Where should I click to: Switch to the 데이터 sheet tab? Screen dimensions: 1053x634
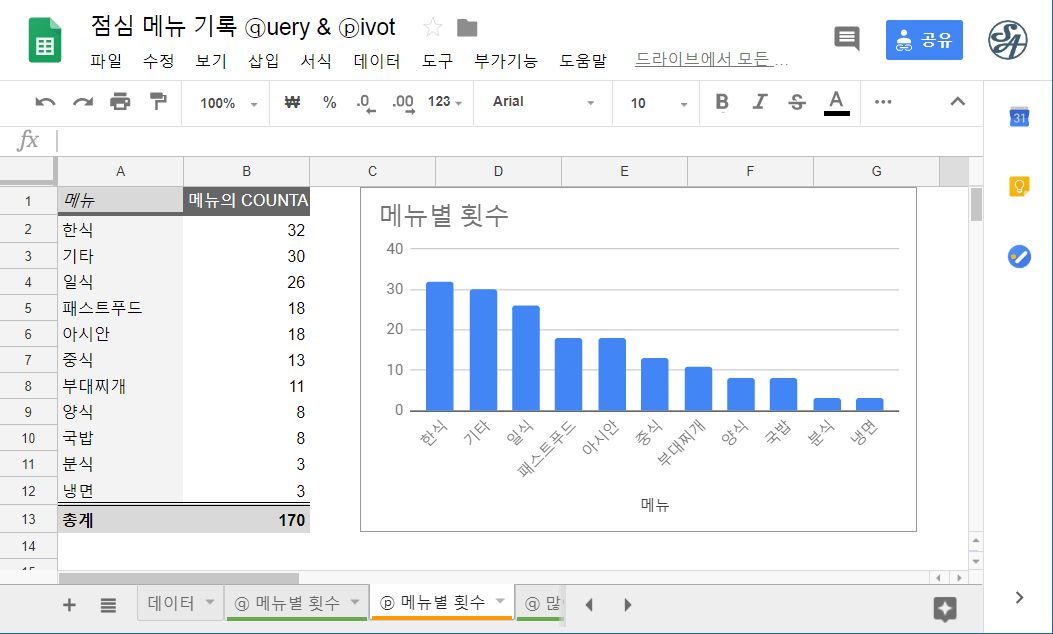click(173, 604)
